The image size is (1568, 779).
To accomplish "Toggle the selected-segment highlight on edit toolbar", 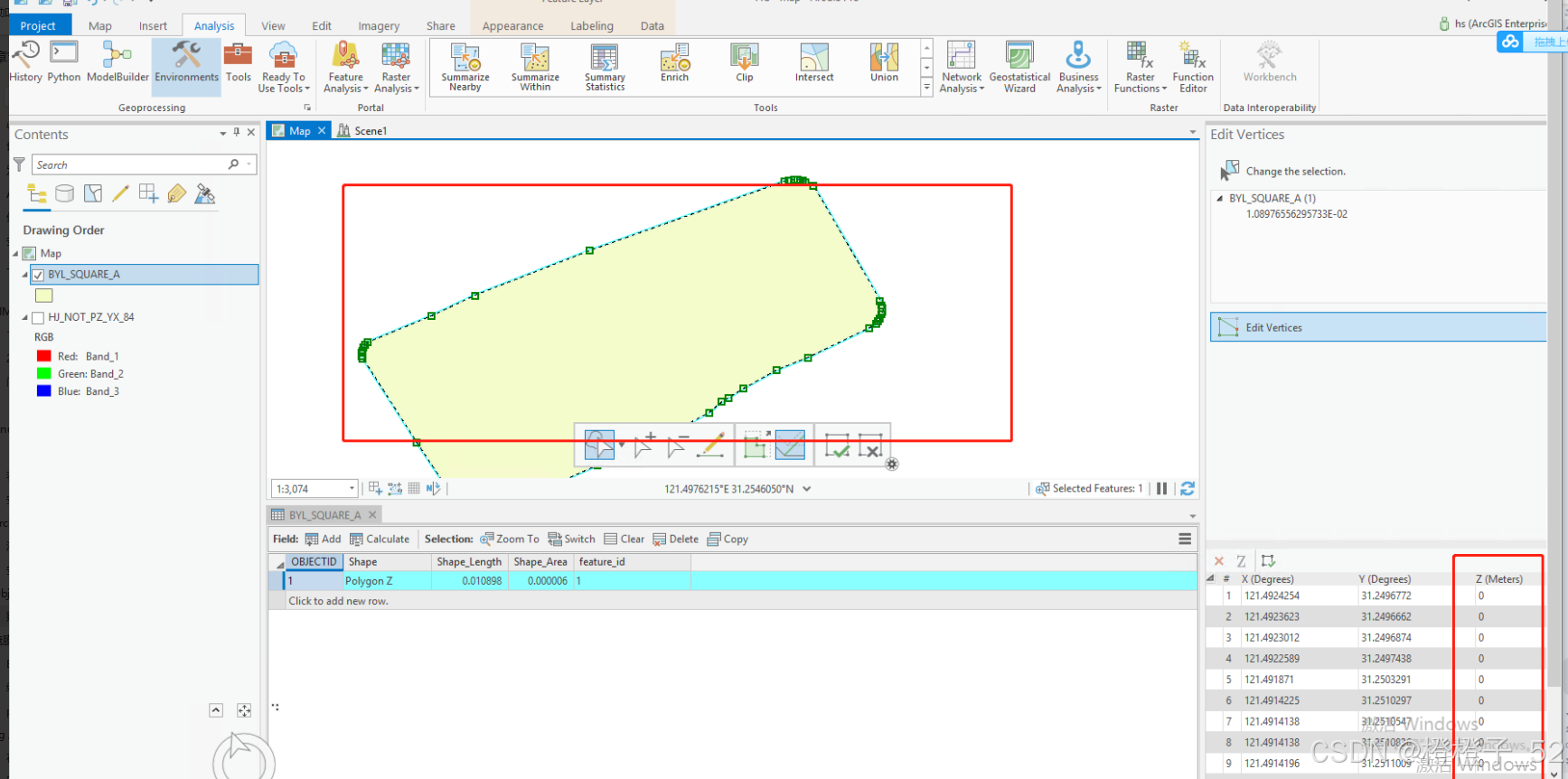I will click(x=790, y=445).
